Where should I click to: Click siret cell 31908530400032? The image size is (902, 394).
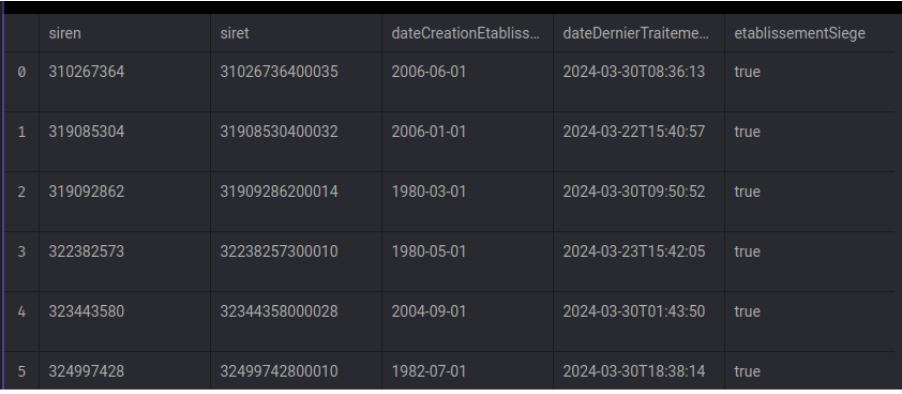click(279, 132)
